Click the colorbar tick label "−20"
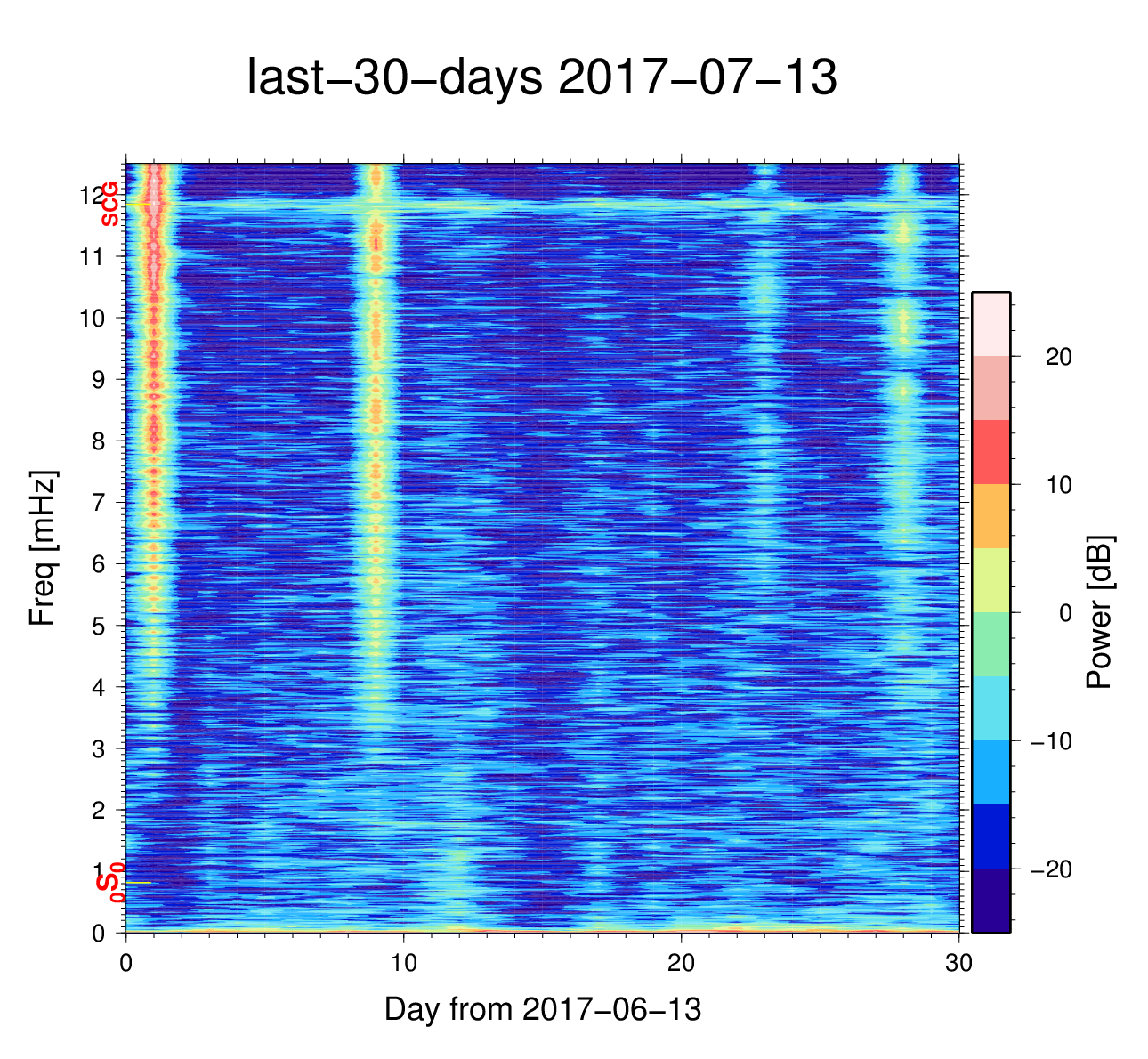The image size is (1148, 1059). 1051,869
